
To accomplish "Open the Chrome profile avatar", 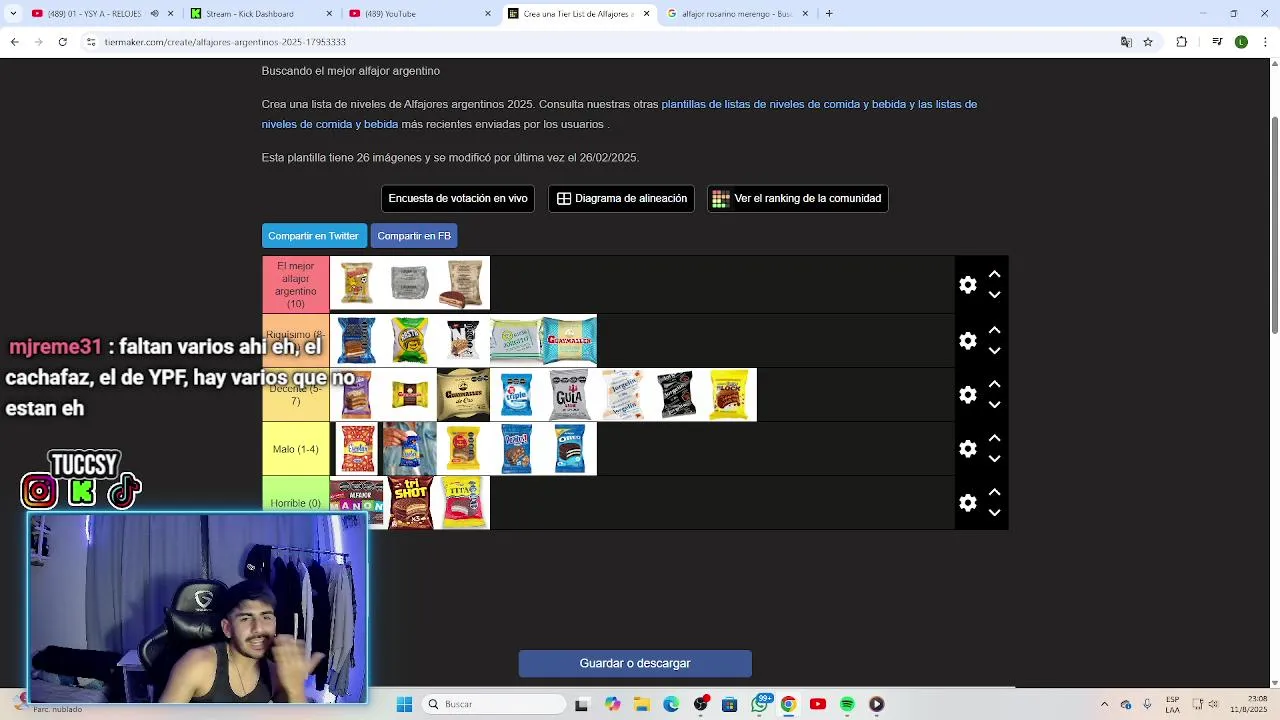I will coord(1241,42).
